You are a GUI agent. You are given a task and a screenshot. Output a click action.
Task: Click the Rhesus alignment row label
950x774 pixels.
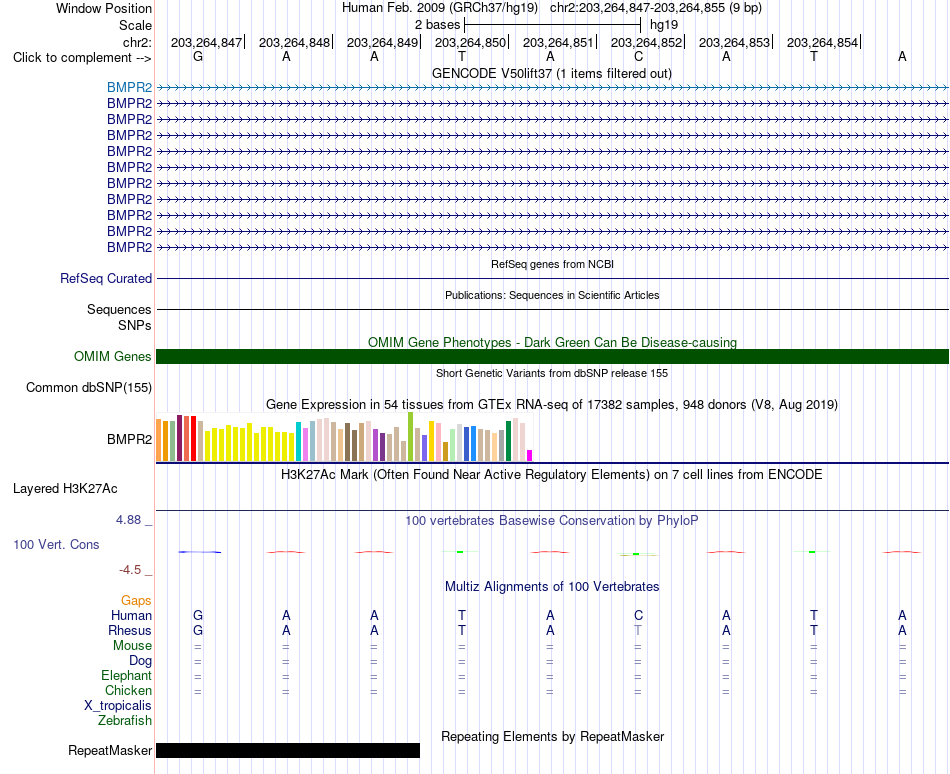click(x=130, y=631)
